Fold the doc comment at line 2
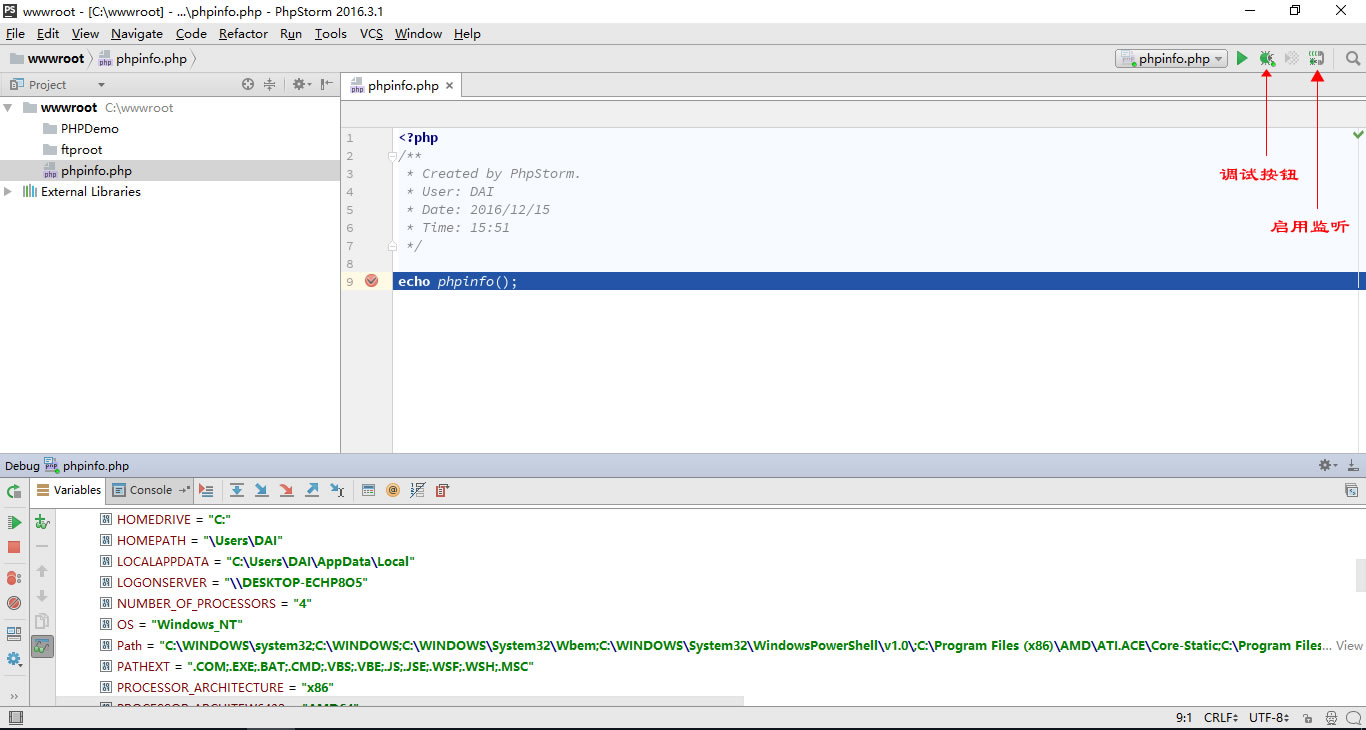Viewport: 1366px width, 730px height. point(393,156)
